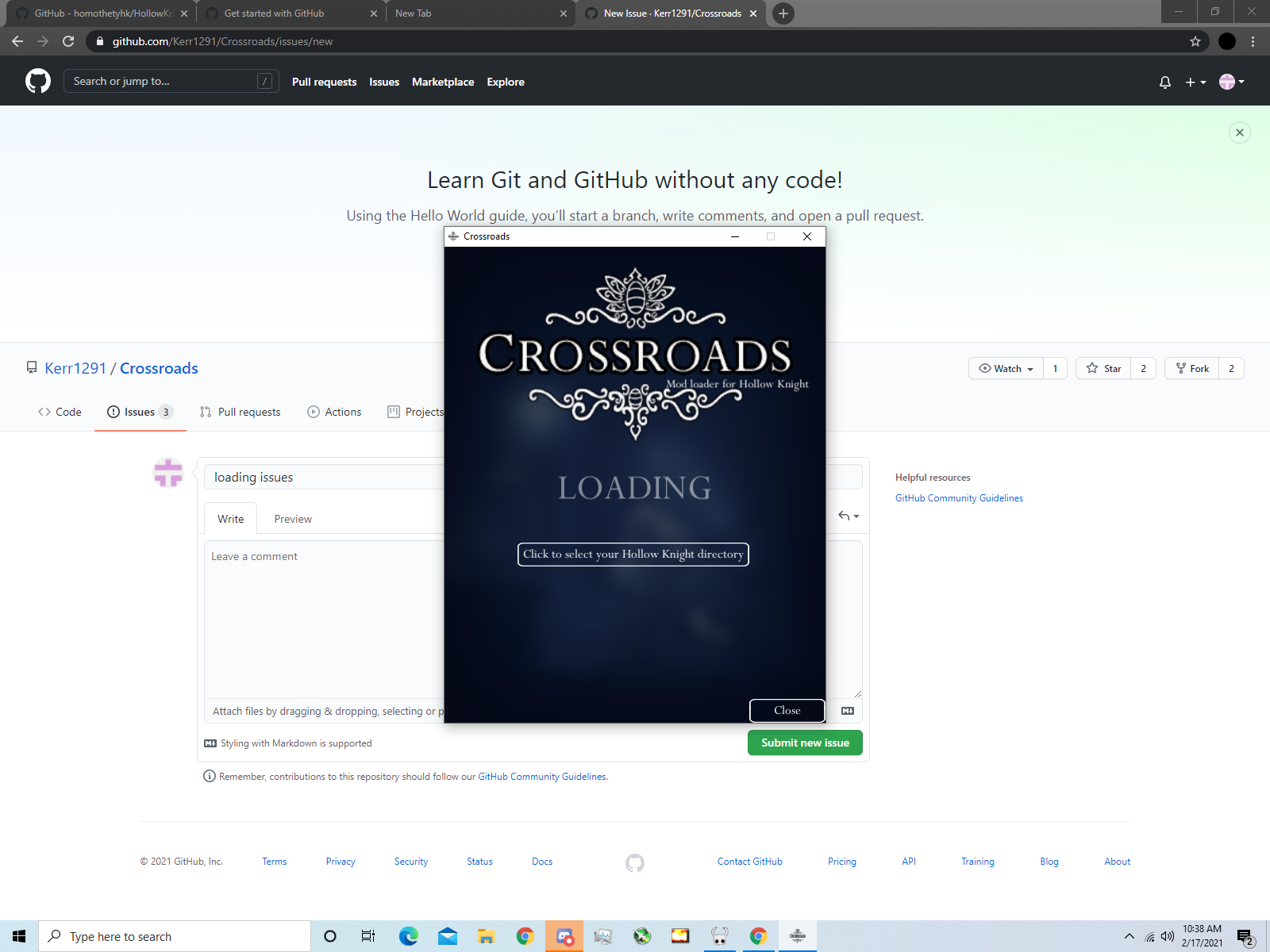Open the Contact GitHub footer link

pyautogui.click(x=750, y=862)
